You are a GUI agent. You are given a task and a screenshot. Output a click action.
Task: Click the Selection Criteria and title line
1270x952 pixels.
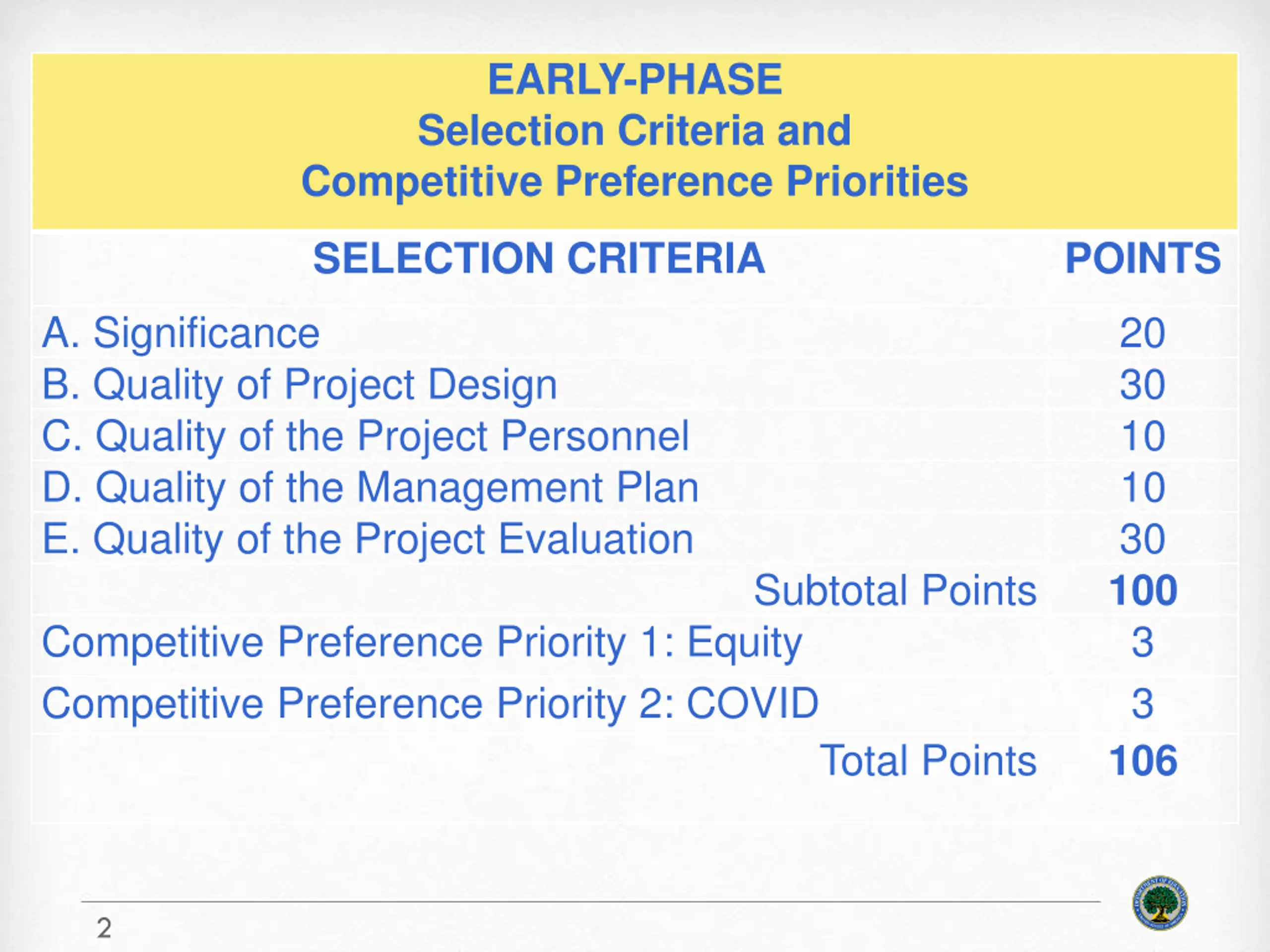635,130
